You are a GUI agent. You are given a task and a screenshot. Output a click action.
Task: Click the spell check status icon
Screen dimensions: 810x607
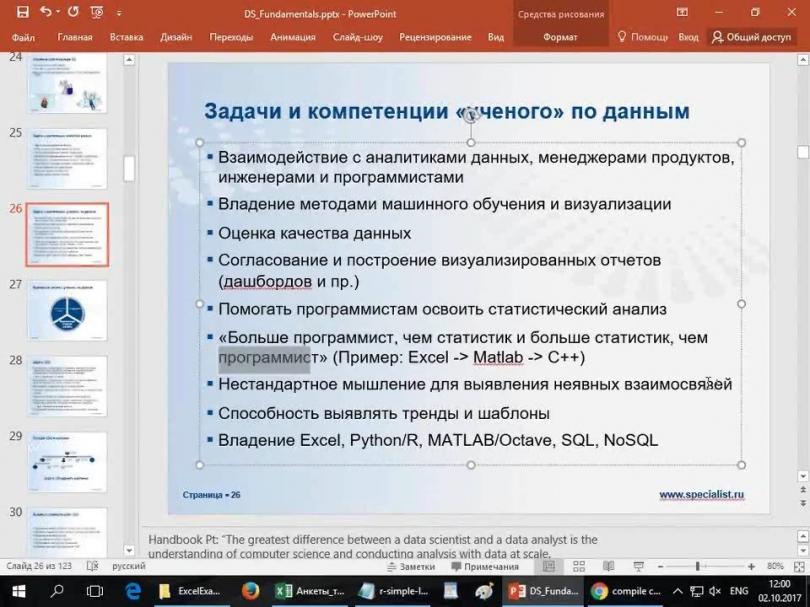93,566
